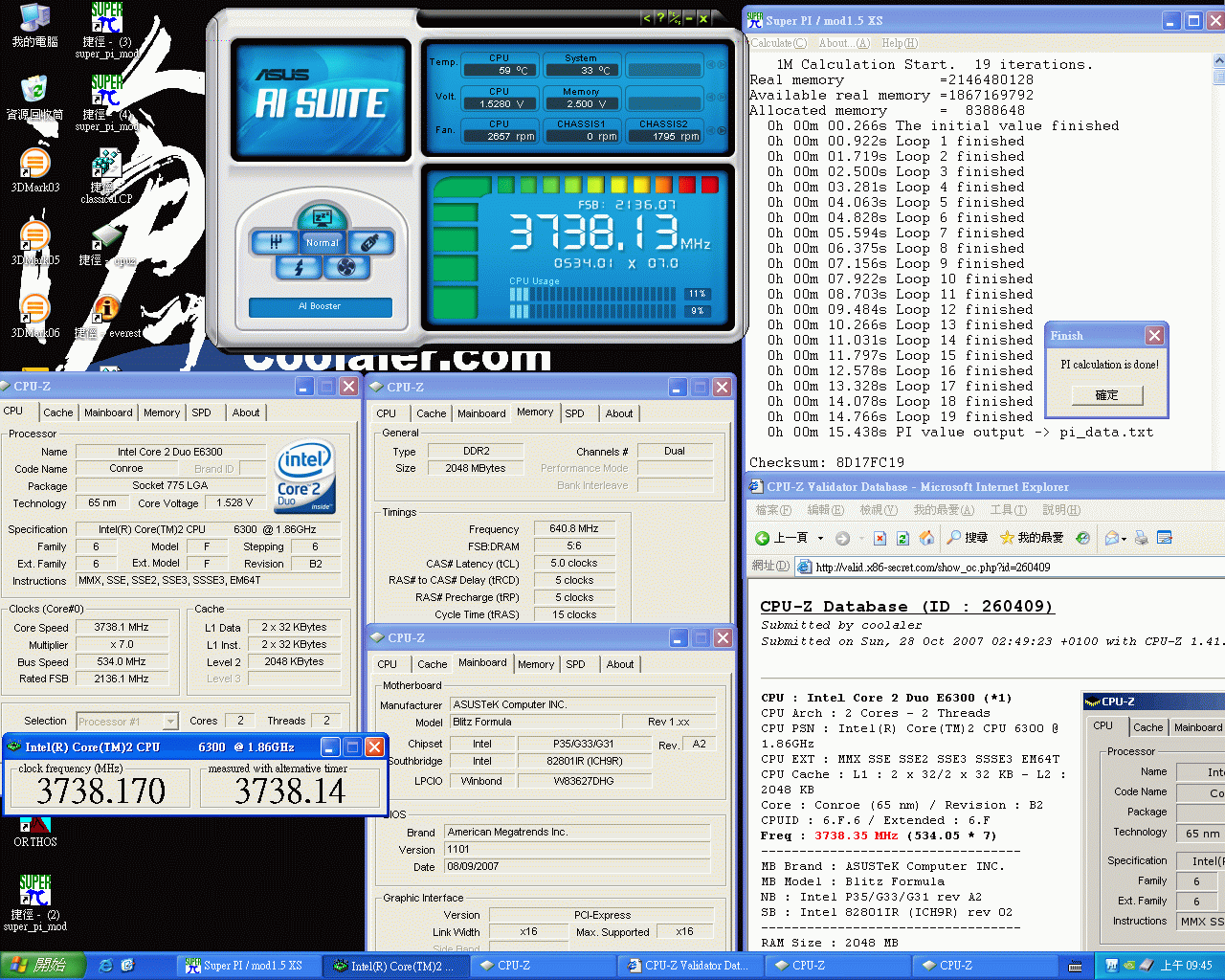Click AI Booster button in AI Suite
This screenshot has width=1225, height=980.
(x=321, y=306)
